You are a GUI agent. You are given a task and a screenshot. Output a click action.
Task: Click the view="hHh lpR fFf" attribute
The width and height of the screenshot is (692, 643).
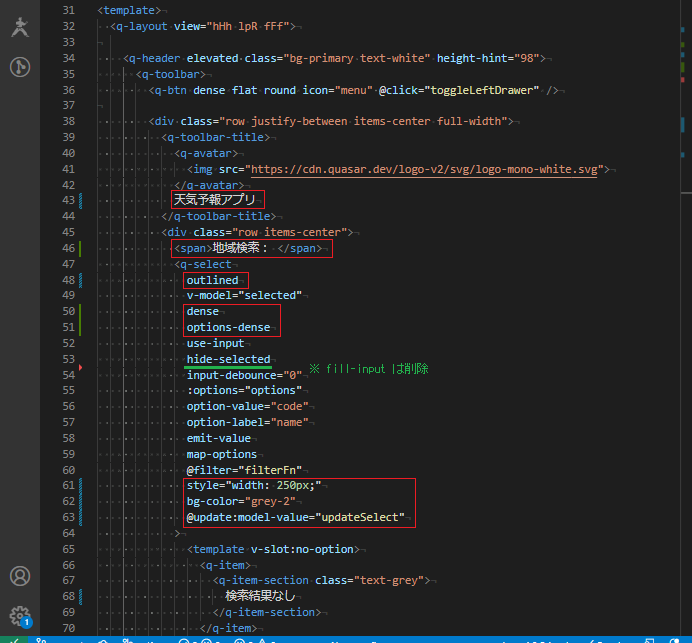point(232,26)
